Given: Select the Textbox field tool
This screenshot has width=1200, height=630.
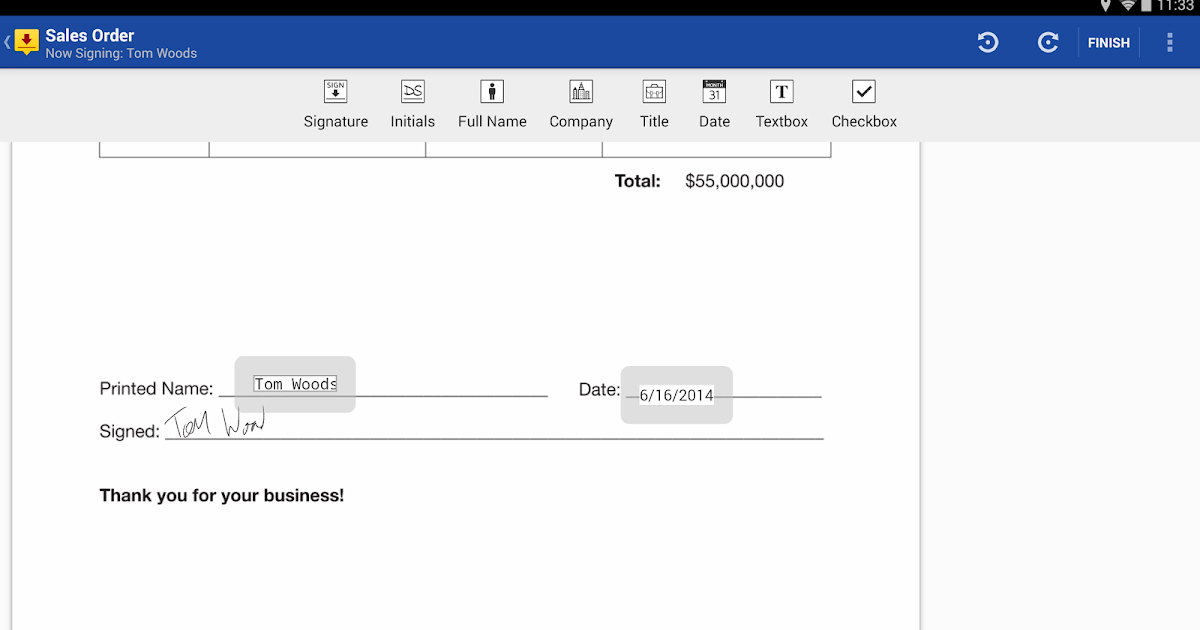Looking at the screenshot, I should click(782, 105).
